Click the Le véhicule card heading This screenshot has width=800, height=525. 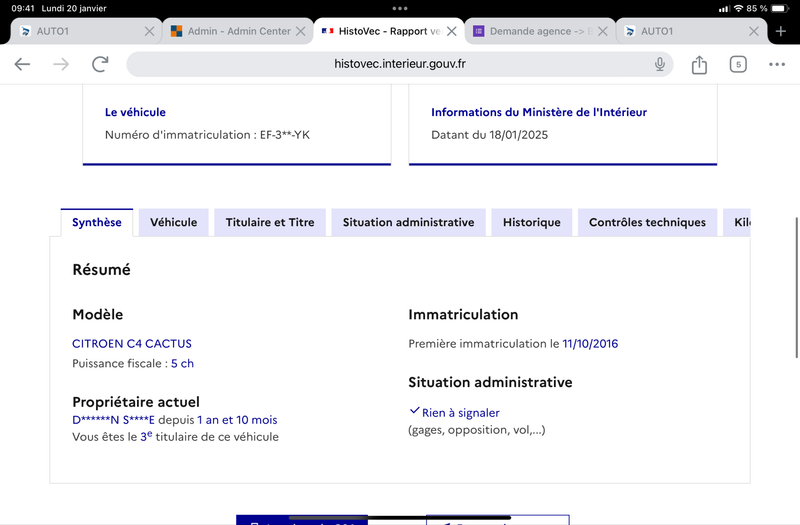(x=135, y=112)
